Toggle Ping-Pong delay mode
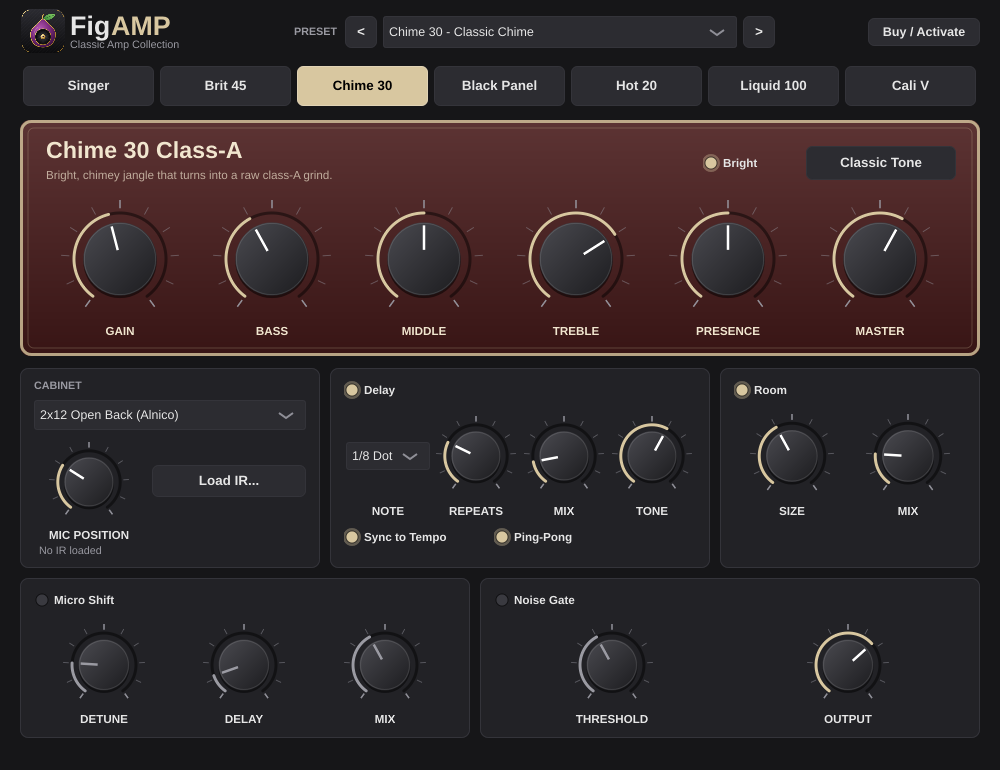The image size is (1000, 770). [533, 537]
